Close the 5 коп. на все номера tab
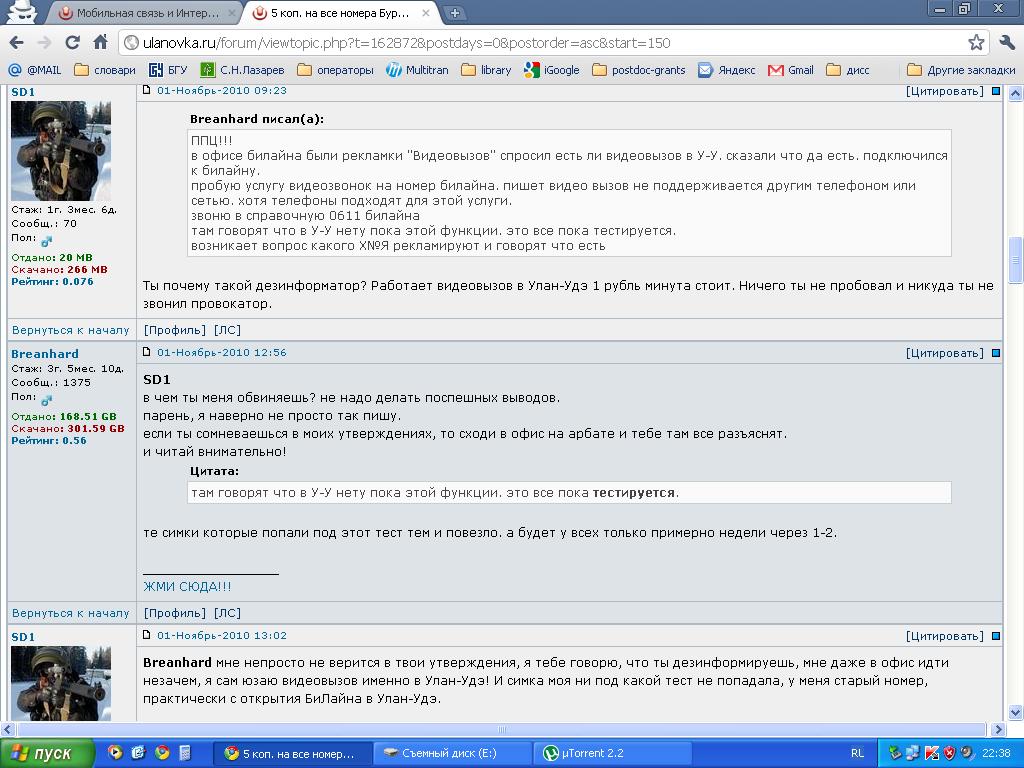Screen dimensions: 1024x768 pos(426,13)
